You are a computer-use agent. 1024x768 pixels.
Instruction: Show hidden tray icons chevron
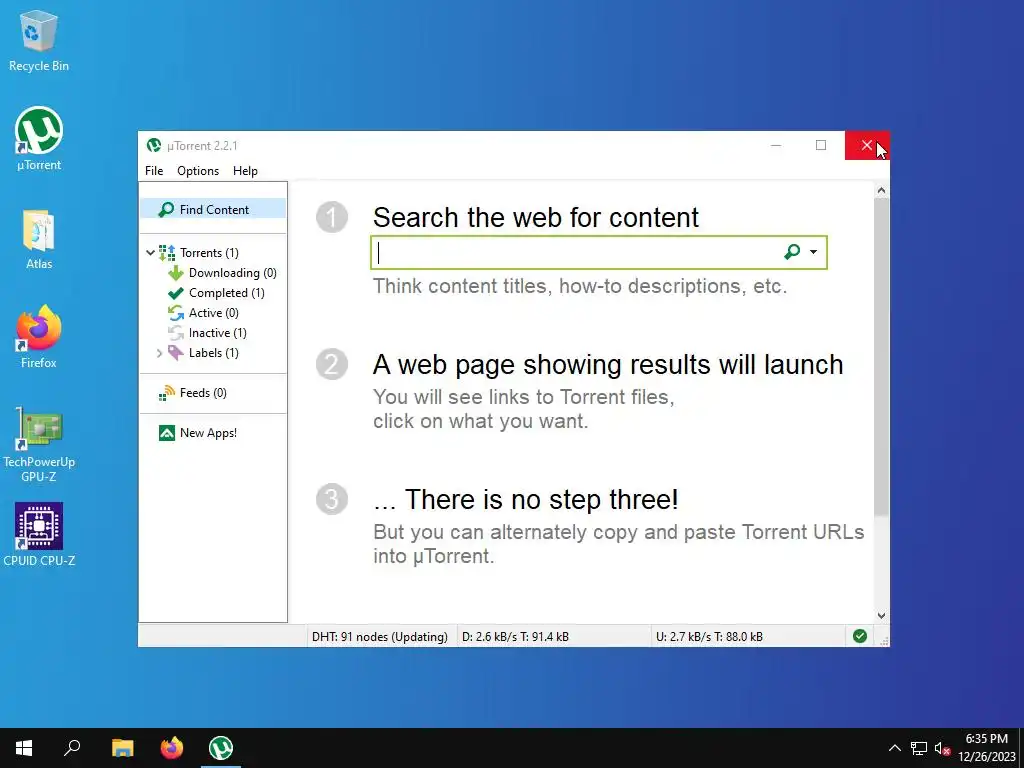tap(895, 748)
